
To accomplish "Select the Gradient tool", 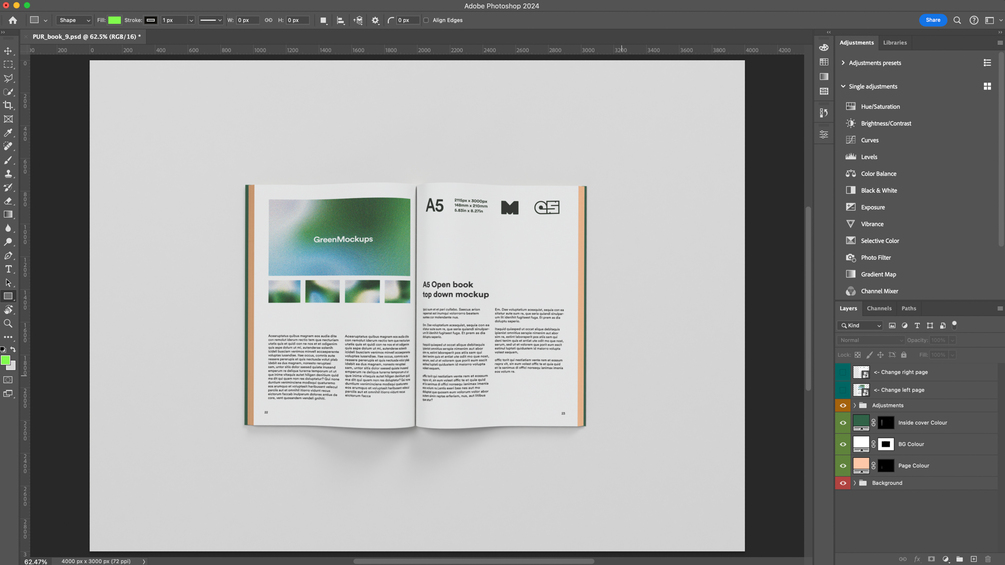I will pyautogui.click(x=8, y=215).
